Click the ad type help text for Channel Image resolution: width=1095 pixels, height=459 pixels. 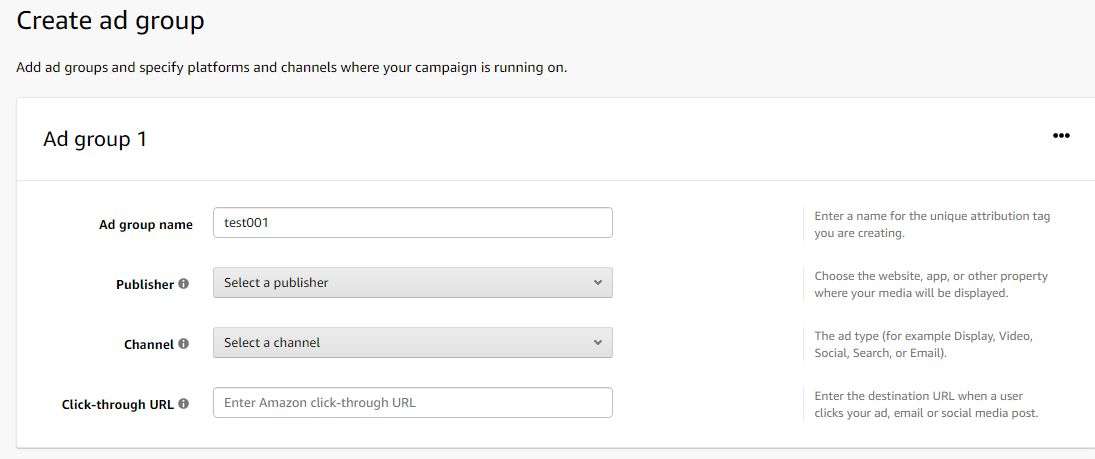923,344
